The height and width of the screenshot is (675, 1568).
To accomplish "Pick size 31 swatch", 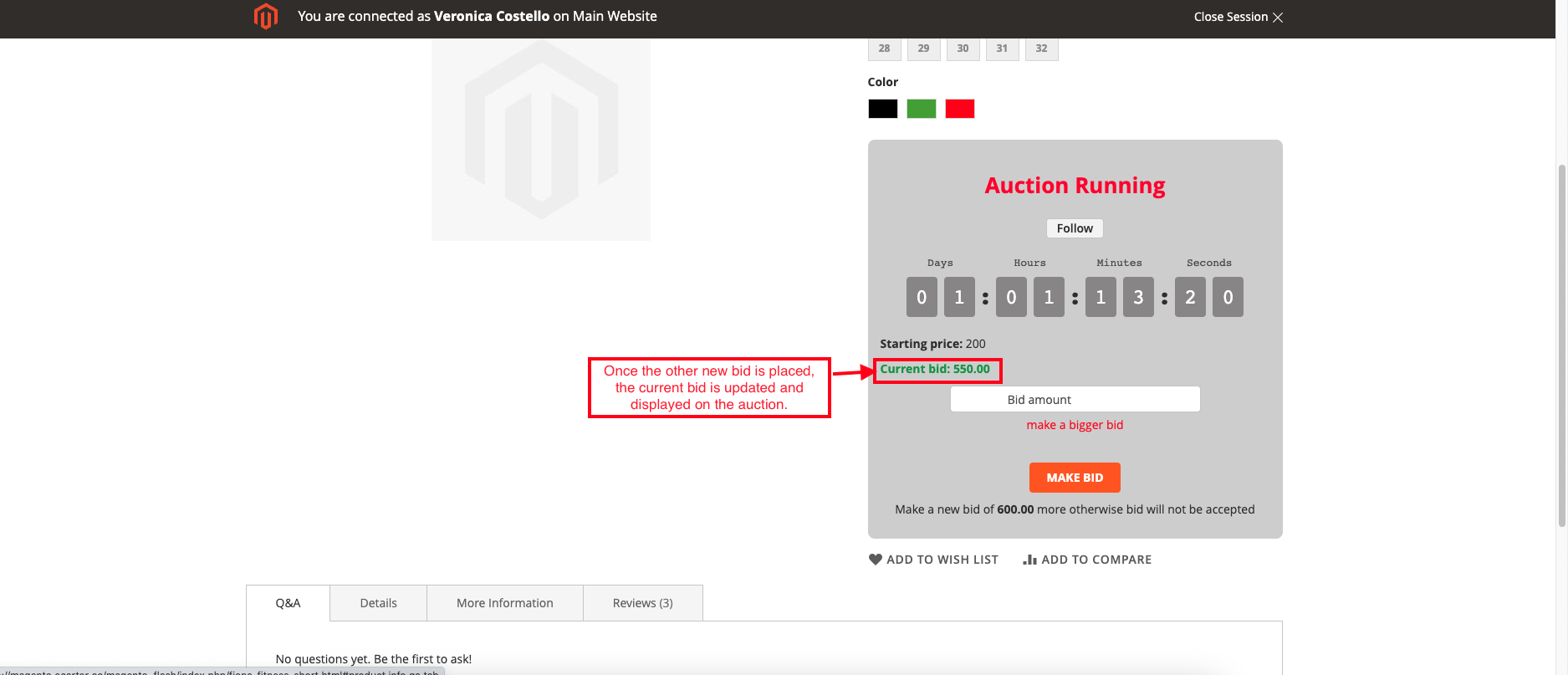I will (1002, 49).
